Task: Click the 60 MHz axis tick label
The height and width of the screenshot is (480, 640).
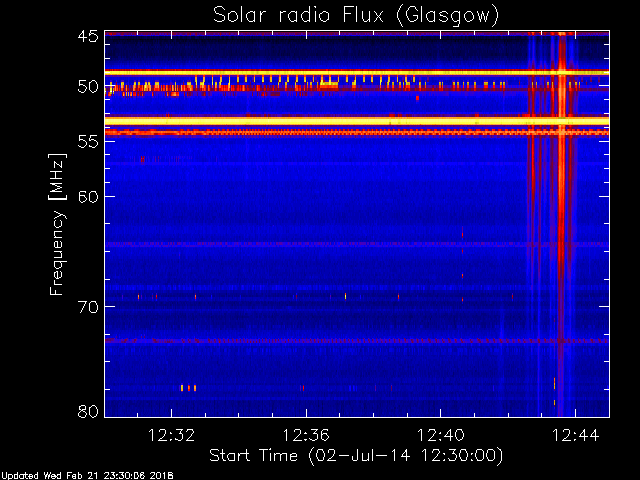Action: point(88,197)
